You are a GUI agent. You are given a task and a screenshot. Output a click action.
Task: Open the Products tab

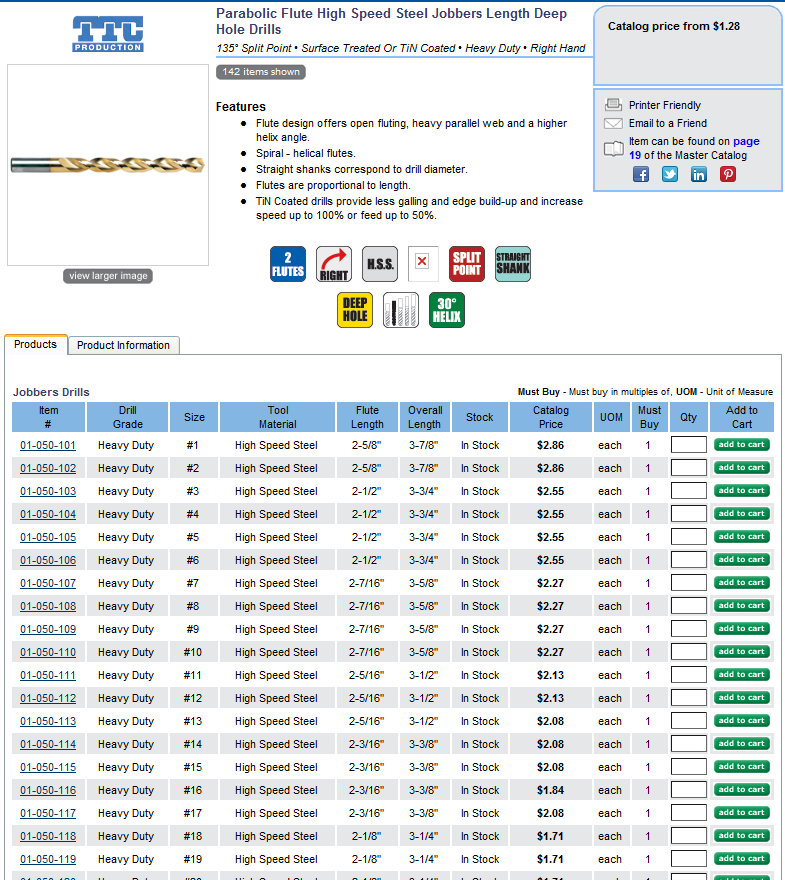coord(35,345)
